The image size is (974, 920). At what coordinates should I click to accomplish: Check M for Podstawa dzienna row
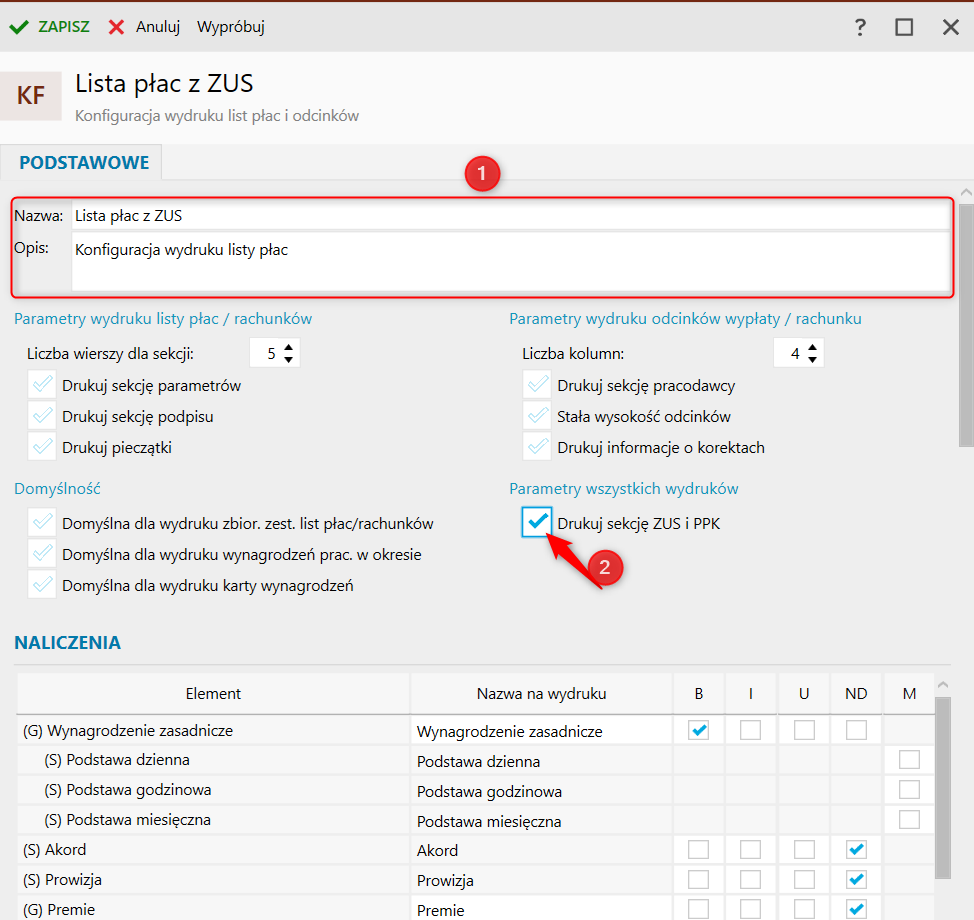click(x=909, y=760)
